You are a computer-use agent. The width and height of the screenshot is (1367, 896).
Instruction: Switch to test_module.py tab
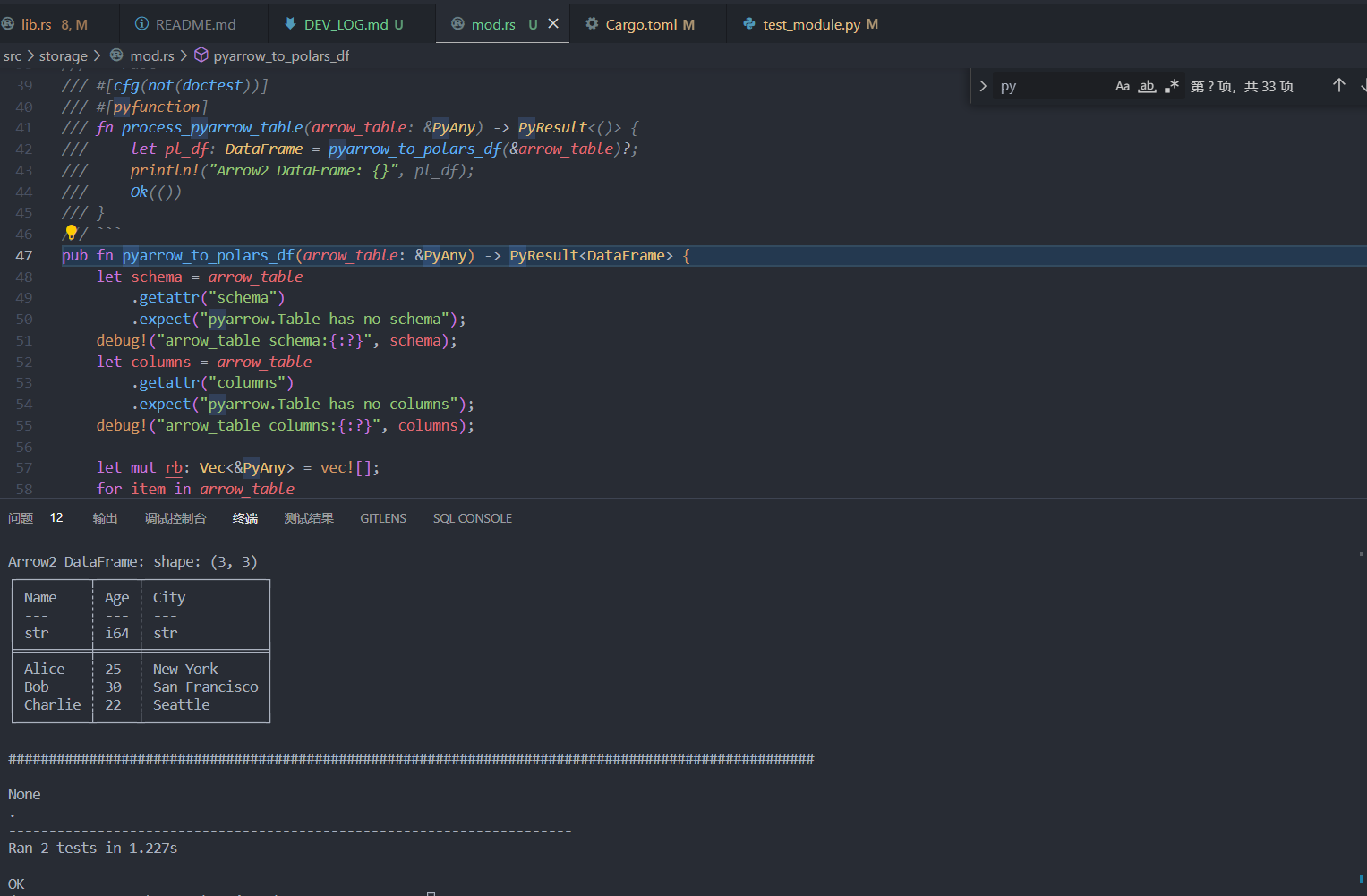(820, 24)
